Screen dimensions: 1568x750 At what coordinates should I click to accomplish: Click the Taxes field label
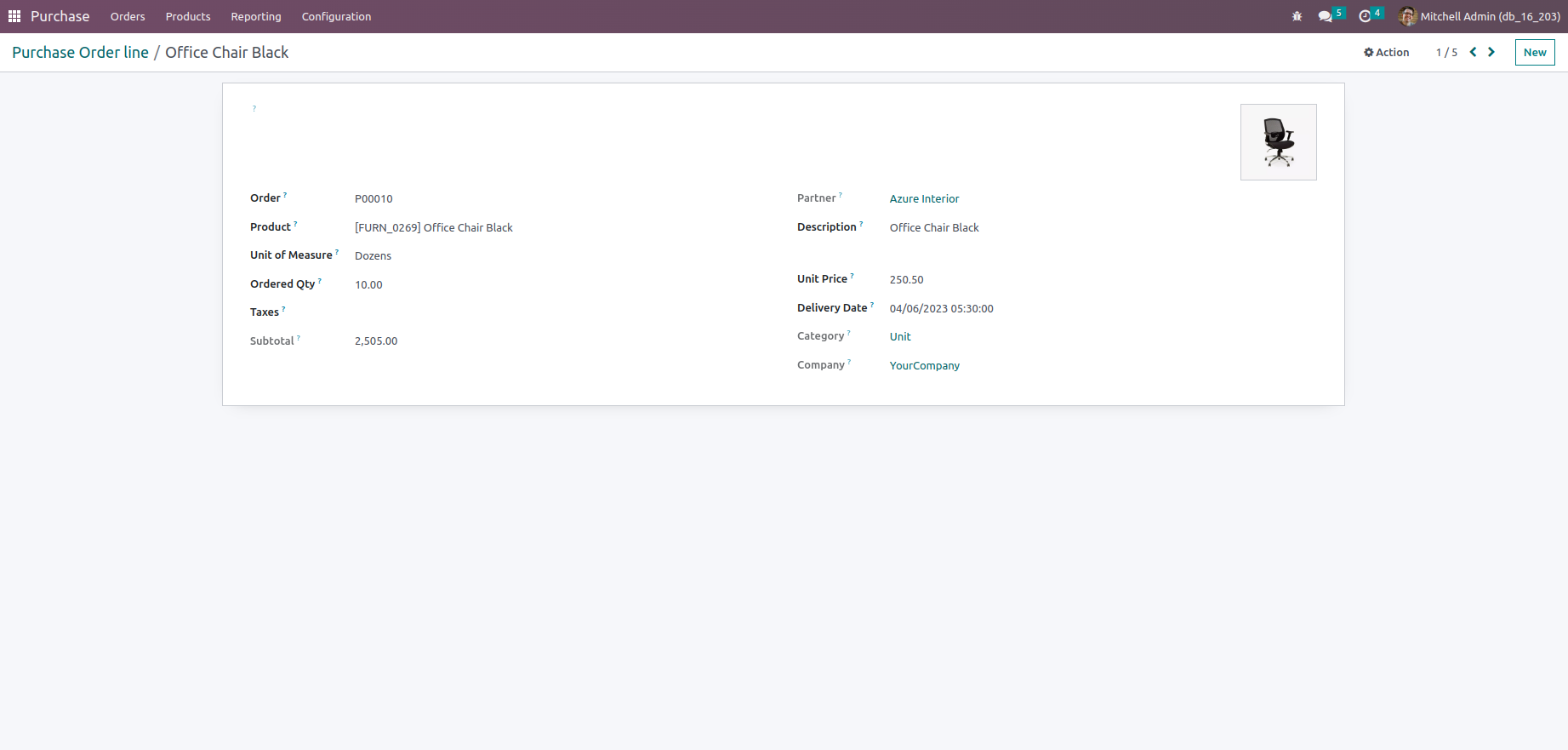pos(265,312)
